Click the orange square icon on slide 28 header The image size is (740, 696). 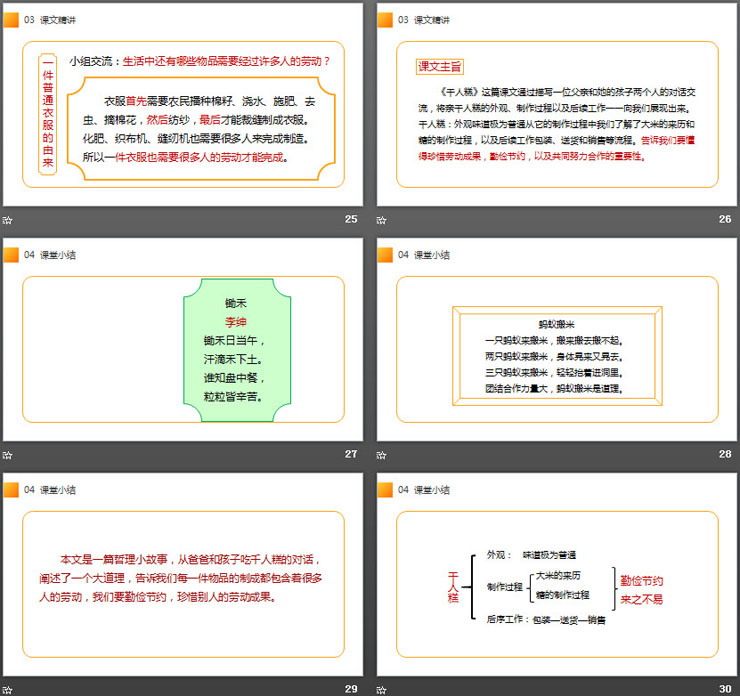click(386, 255)
